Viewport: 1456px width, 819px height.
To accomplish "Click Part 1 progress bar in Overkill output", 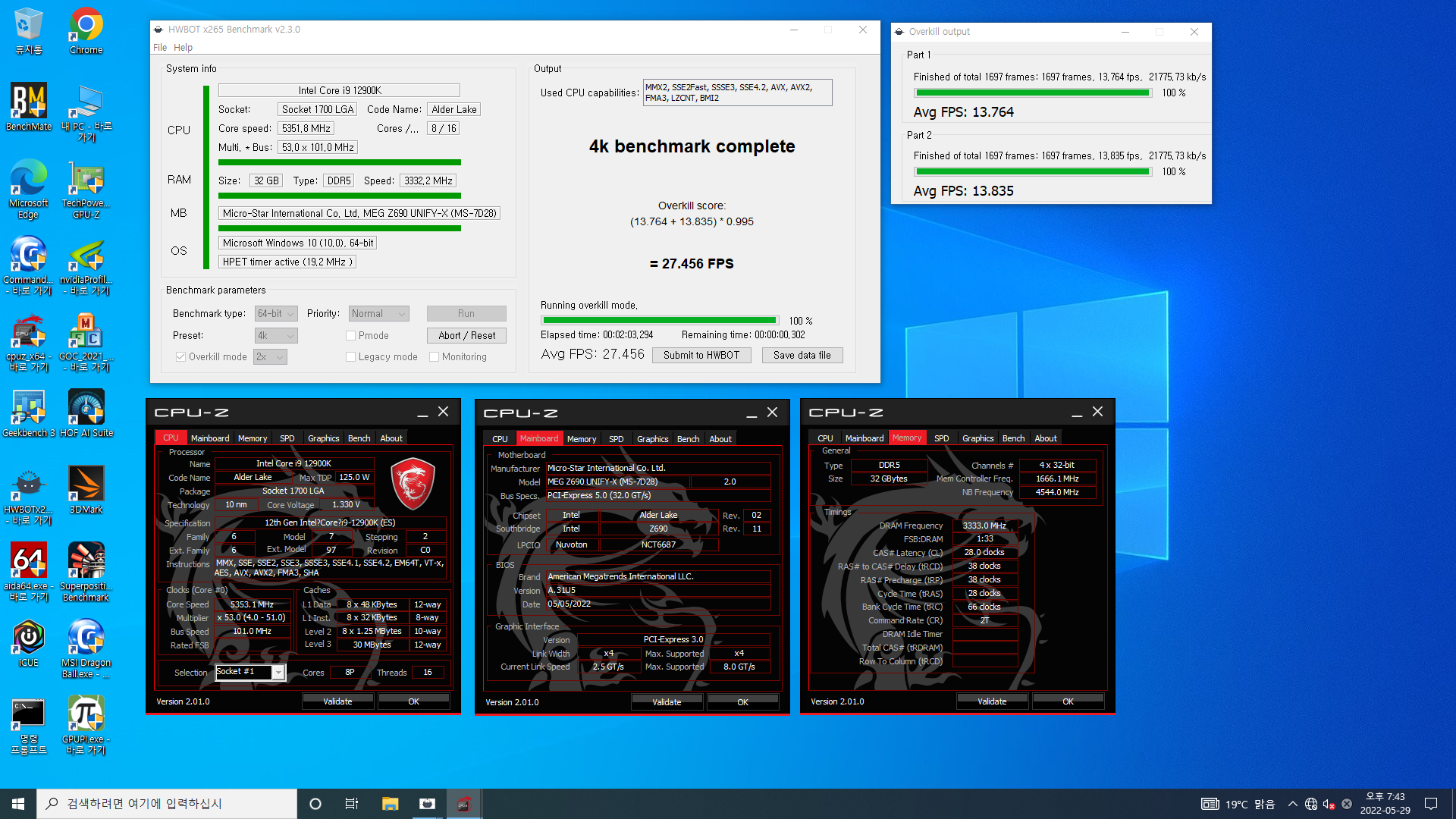I will click(x=1033, y=93).
